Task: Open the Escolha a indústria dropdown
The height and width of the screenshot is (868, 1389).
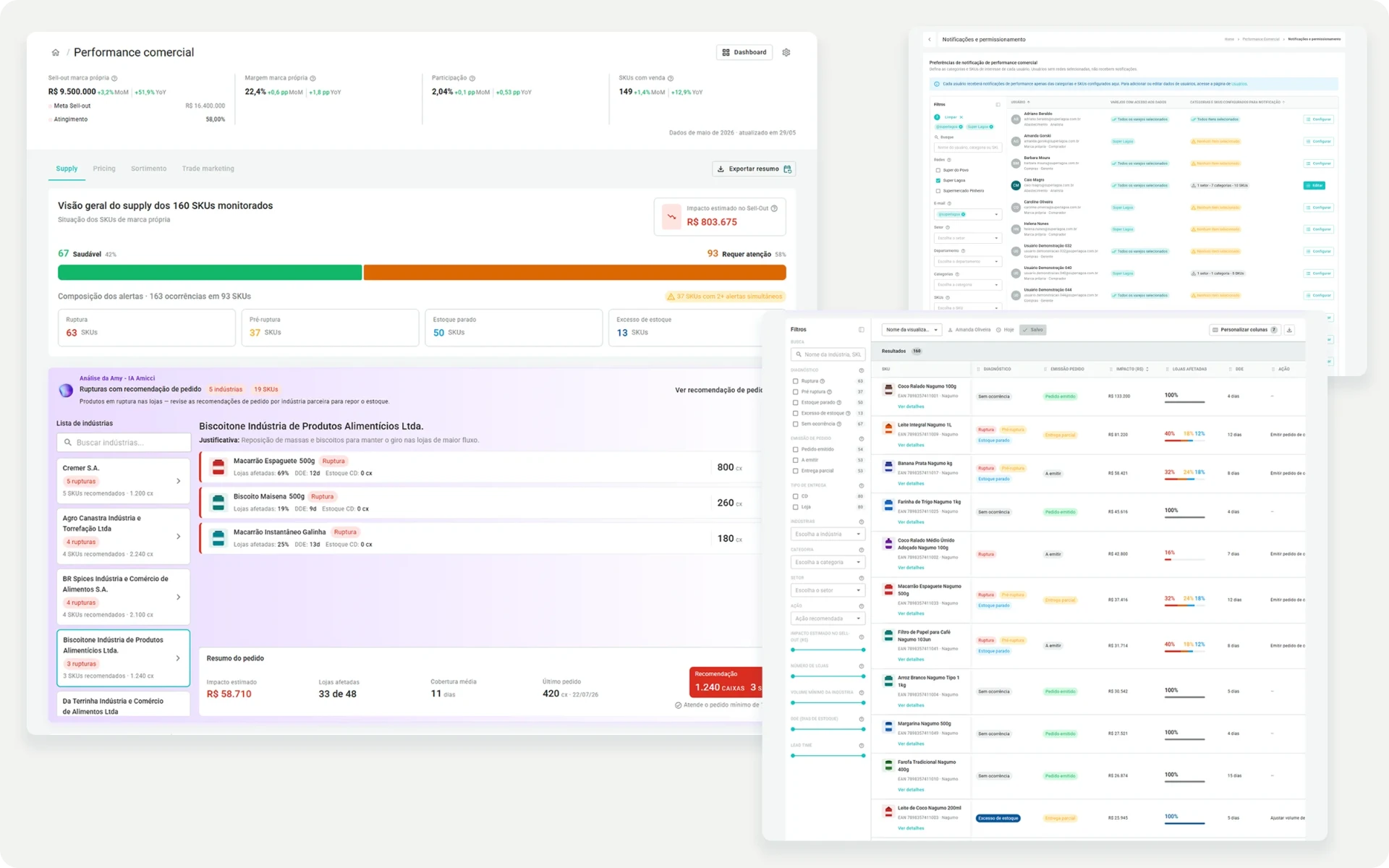Action: [828, 535]
